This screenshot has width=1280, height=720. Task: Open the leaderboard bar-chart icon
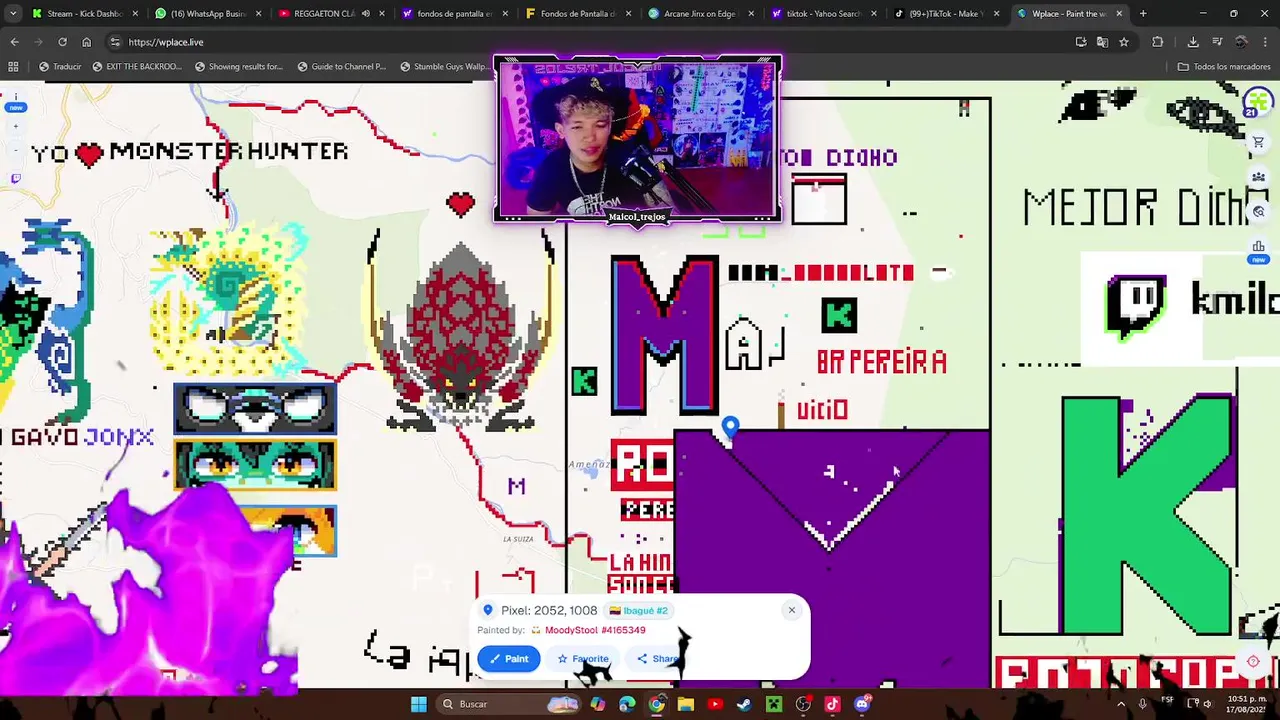tap(1259, 246)
